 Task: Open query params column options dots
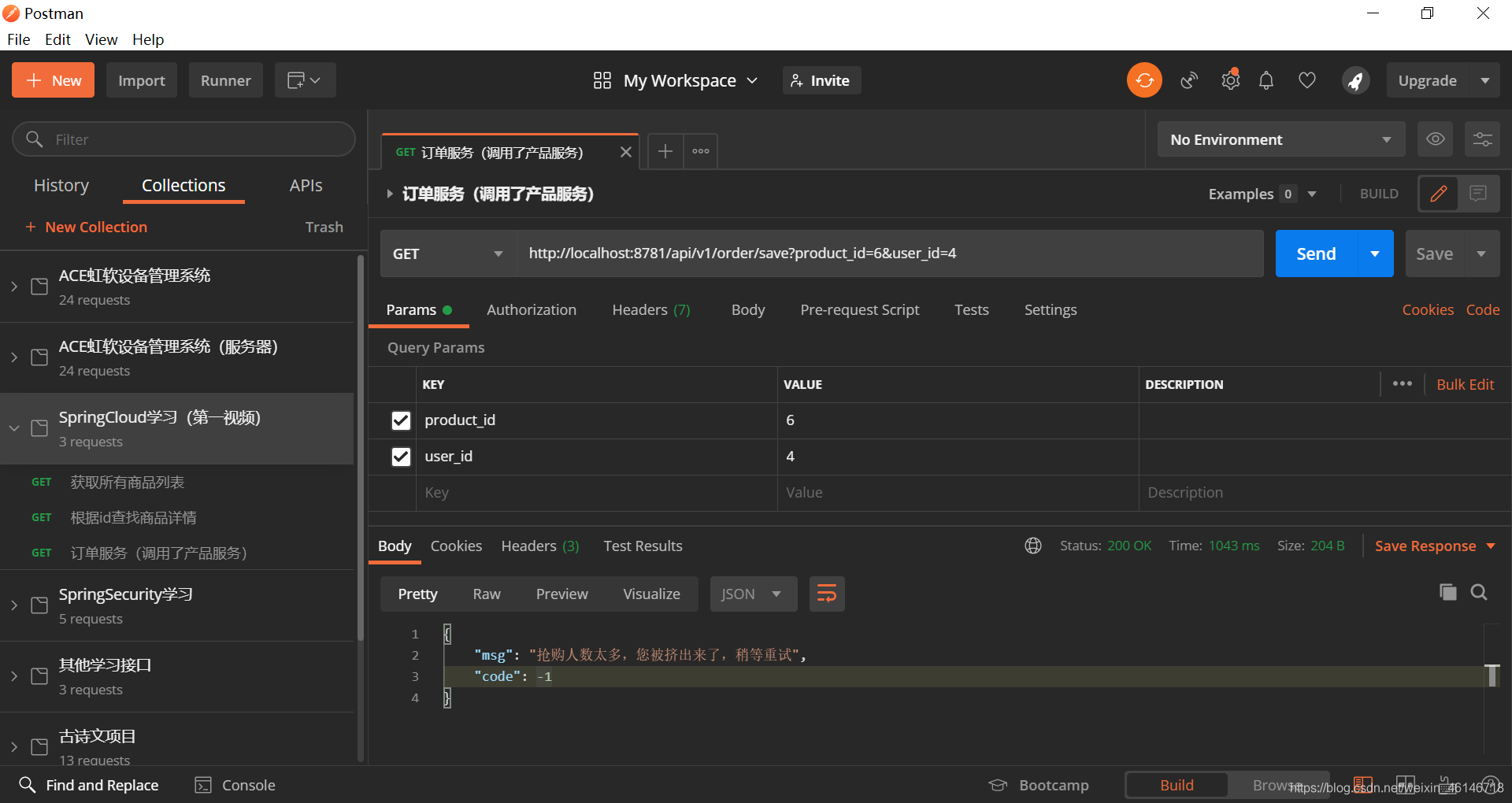coord(1402,384)
